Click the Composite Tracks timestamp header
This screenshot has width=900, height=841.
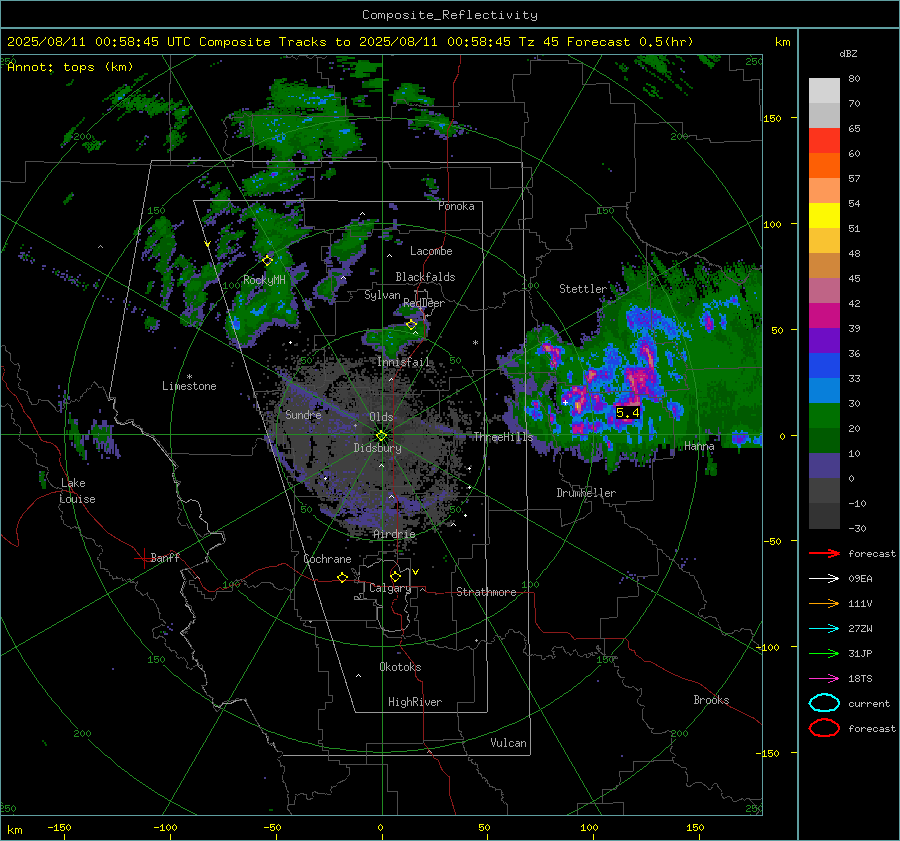tap(350, 42)
